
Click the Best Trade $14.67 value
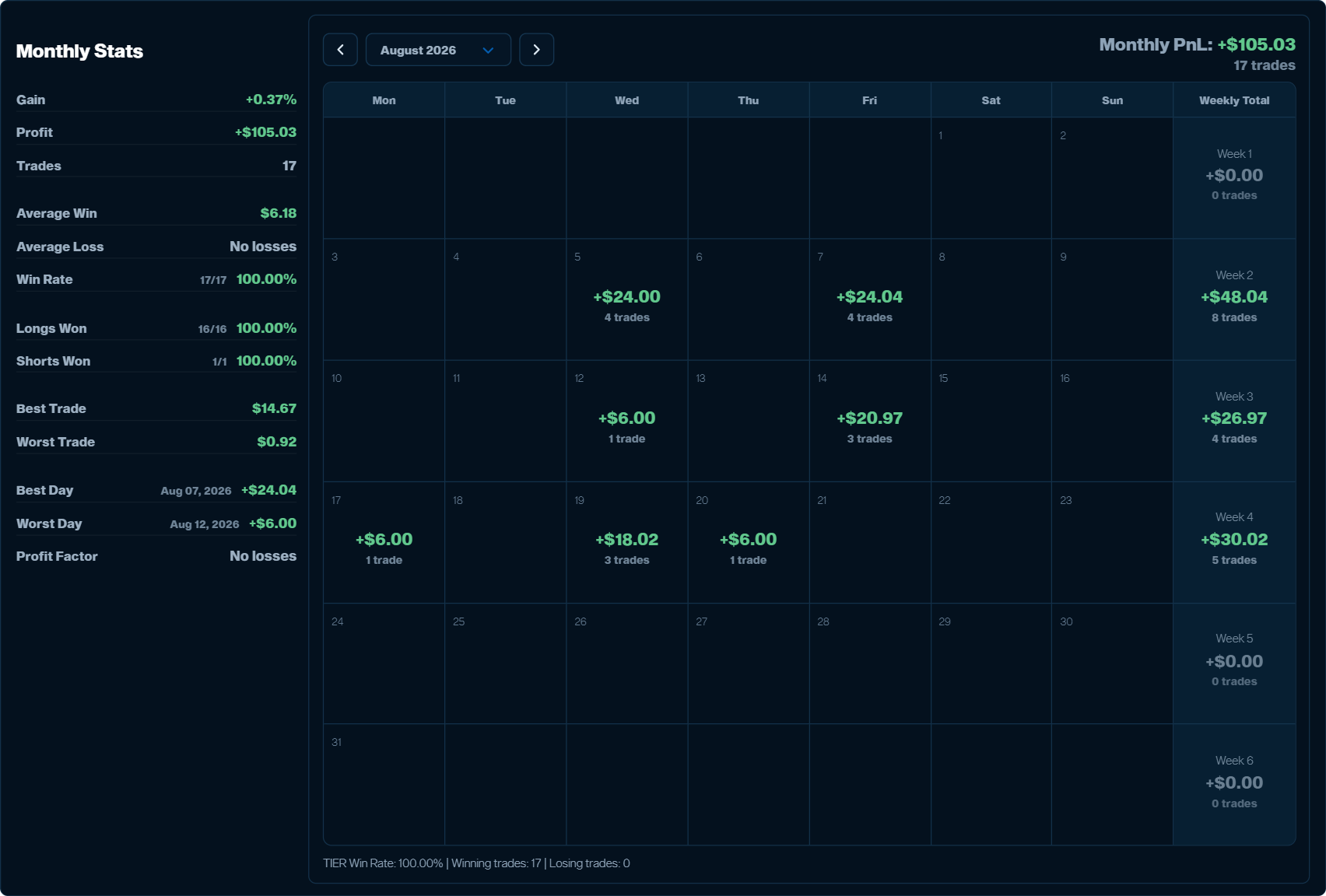[274, 408]
